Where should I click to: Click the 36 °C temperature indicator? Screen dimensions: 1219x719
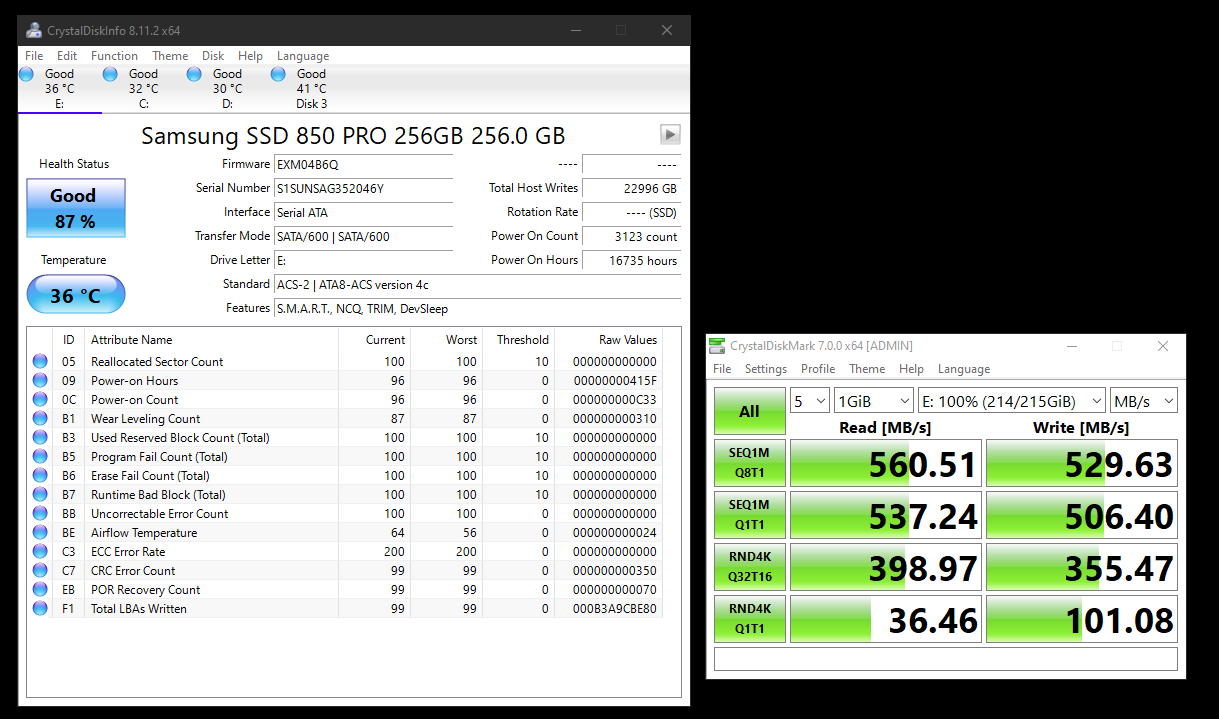[x=75, y=295]
